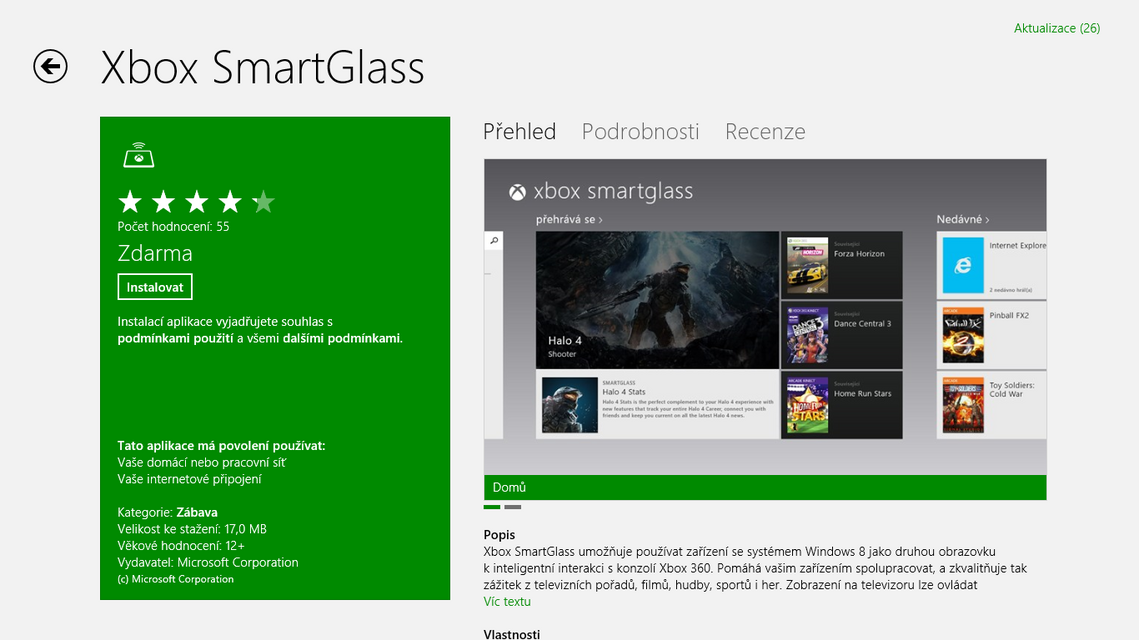Image resolution: width=1139 pixels, height=640 pixels.
Task: Click the Xbox logo in the screenshot
Action: 517,192
